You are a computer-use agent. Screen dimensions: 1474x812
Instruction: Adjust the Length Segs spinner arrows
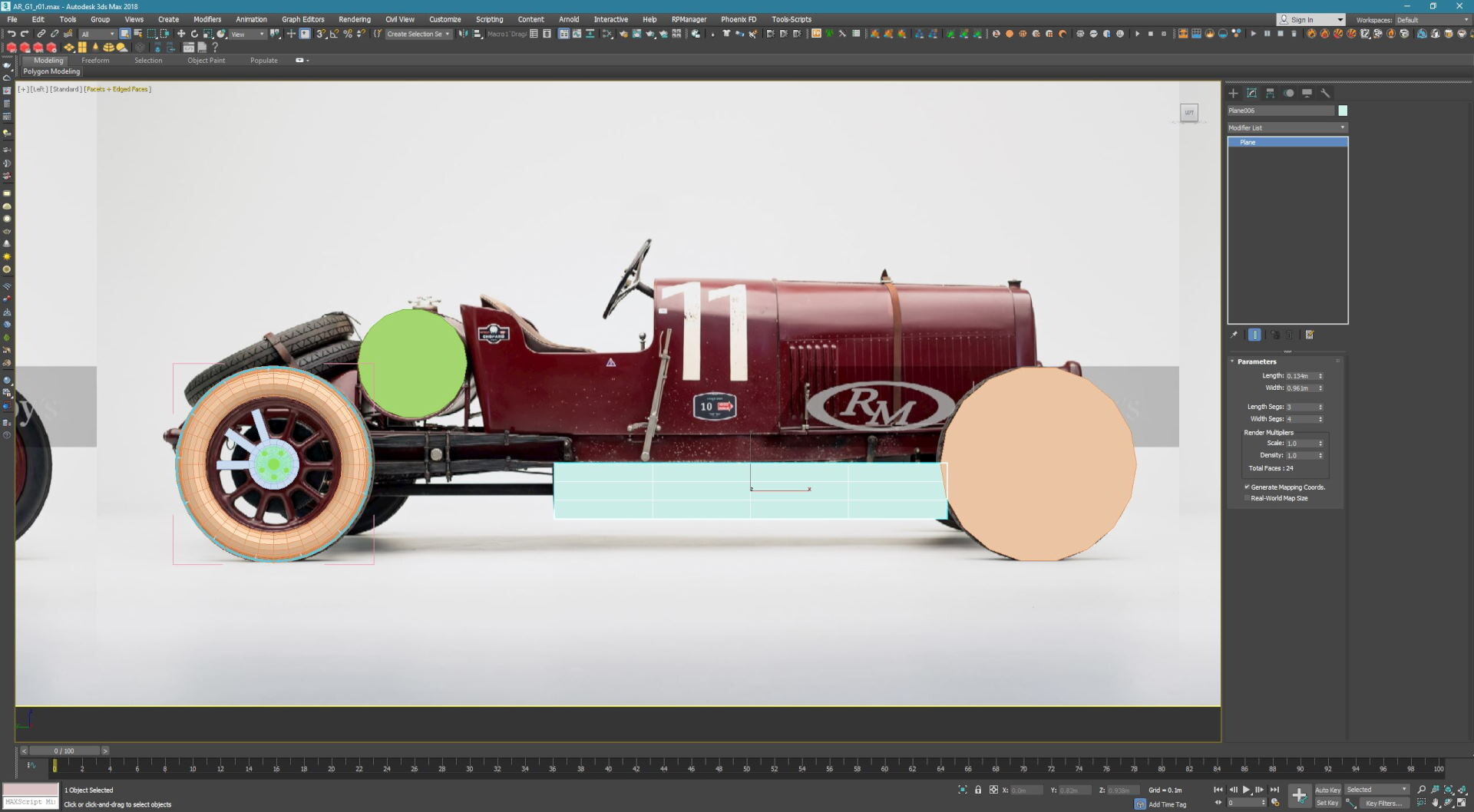pos(1320,407)
